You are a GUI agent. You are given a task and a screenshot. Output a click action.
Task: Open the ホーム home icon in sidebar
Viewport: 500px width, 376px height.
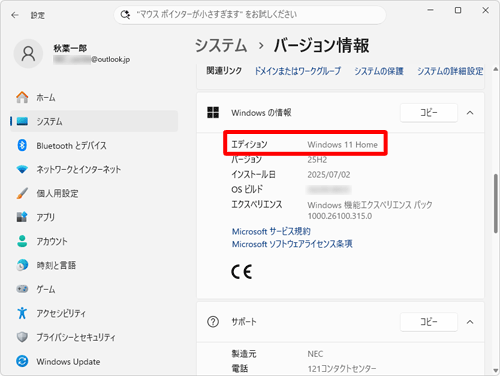pos(22,97)
